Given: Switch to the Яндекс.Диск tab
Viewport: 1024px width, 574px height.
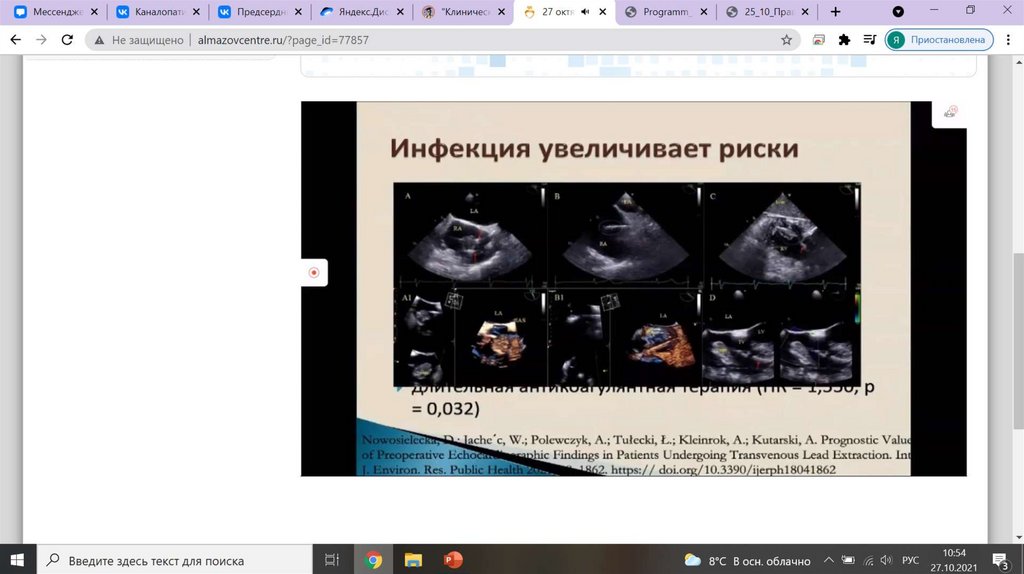Looking at the screenshot, I should (360, 12).
